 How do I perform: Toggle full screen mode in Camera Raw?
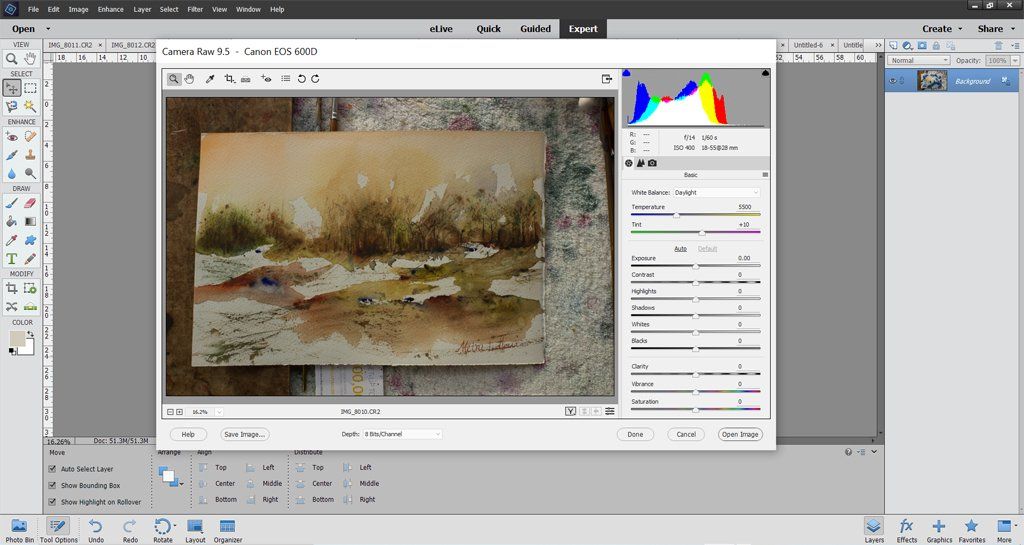(607, 79)
